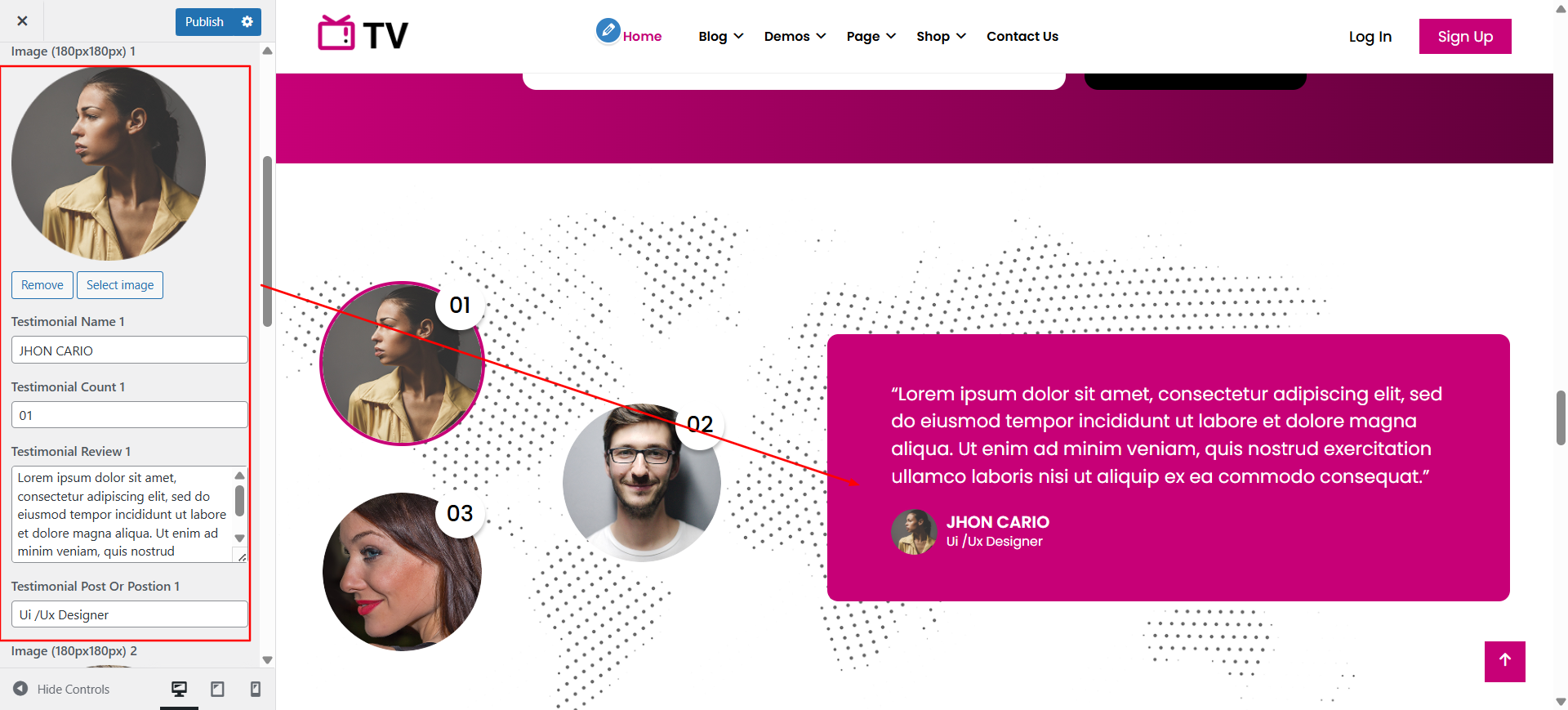Switch to desktop preview device icon

point(179,690)
